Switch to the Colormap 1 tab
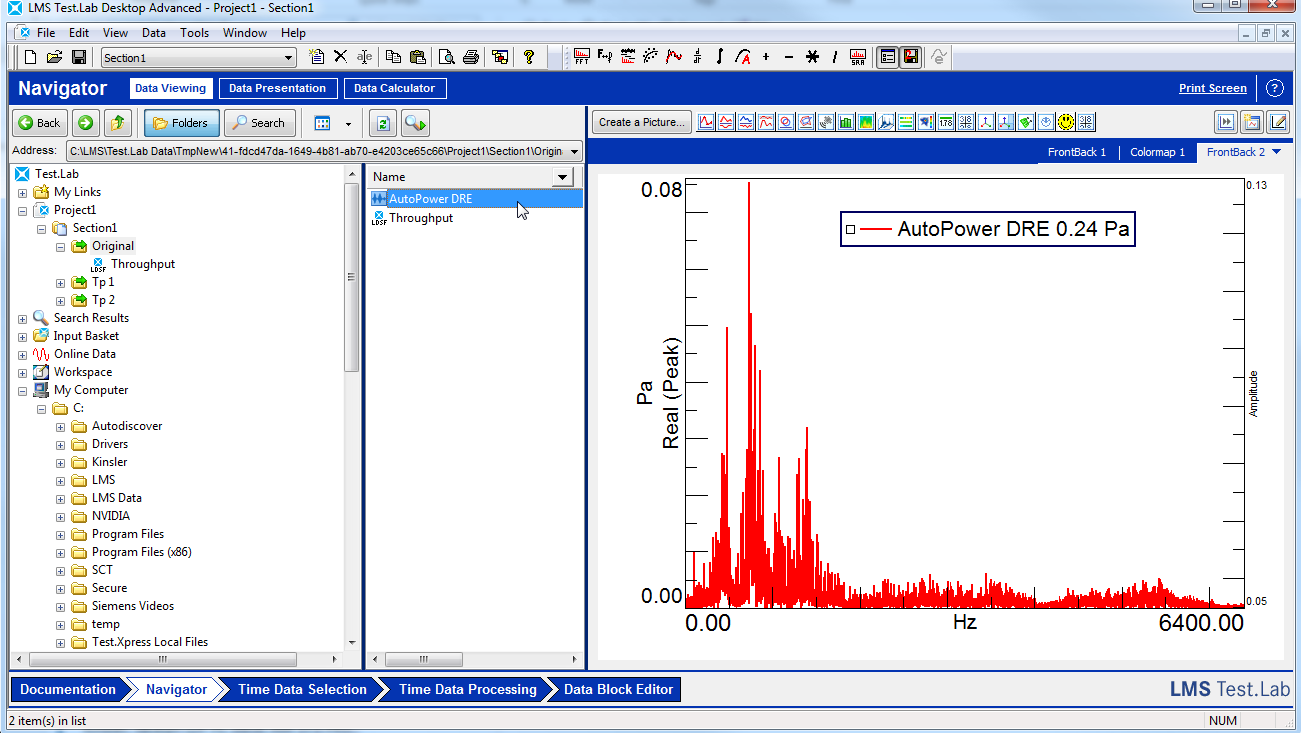The image size is (1301, 733). coord(1157,152)
